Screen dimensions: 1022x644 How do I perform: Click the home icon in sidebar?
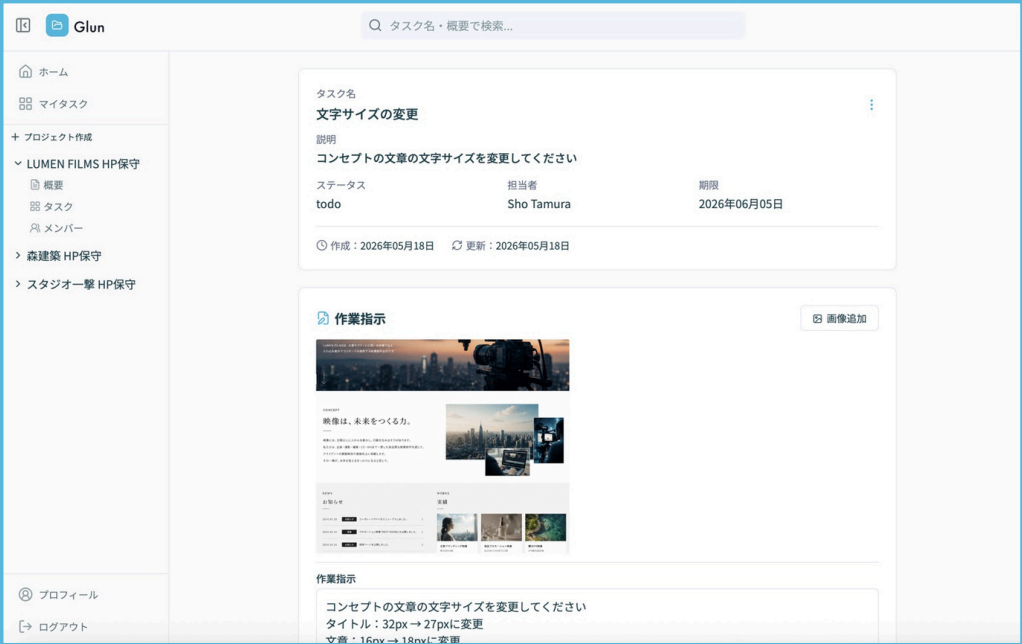coord(25,71)
